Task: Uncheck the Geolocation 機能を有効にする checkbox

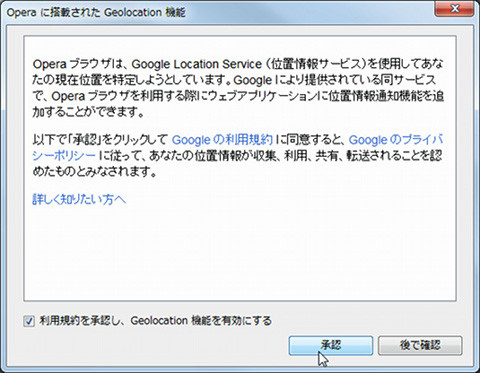Action: [29, 321]
